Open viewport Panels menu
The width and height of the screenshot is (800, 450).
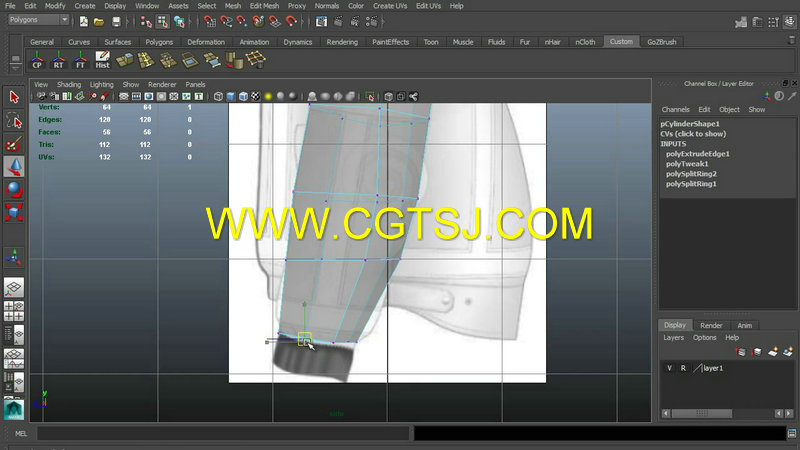(x=195, y=85)
